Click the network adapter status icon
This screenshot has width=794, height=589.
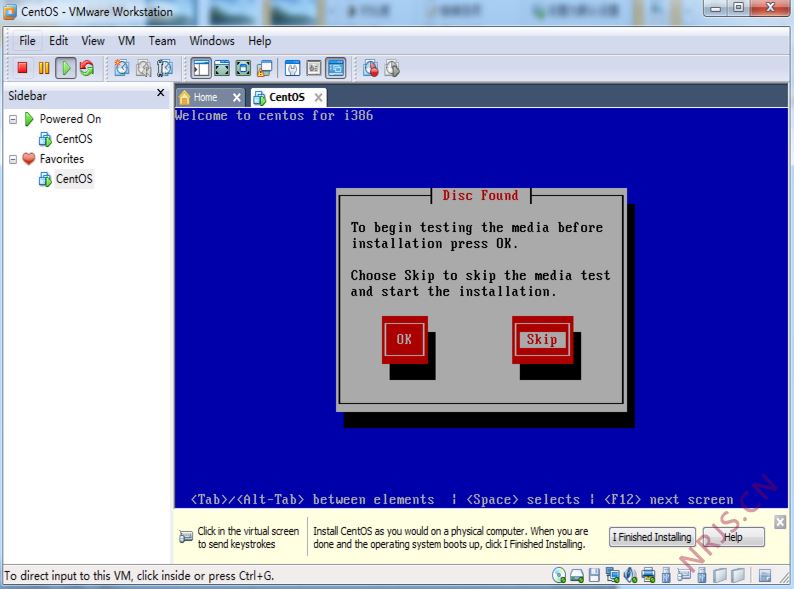click(613, 575)
